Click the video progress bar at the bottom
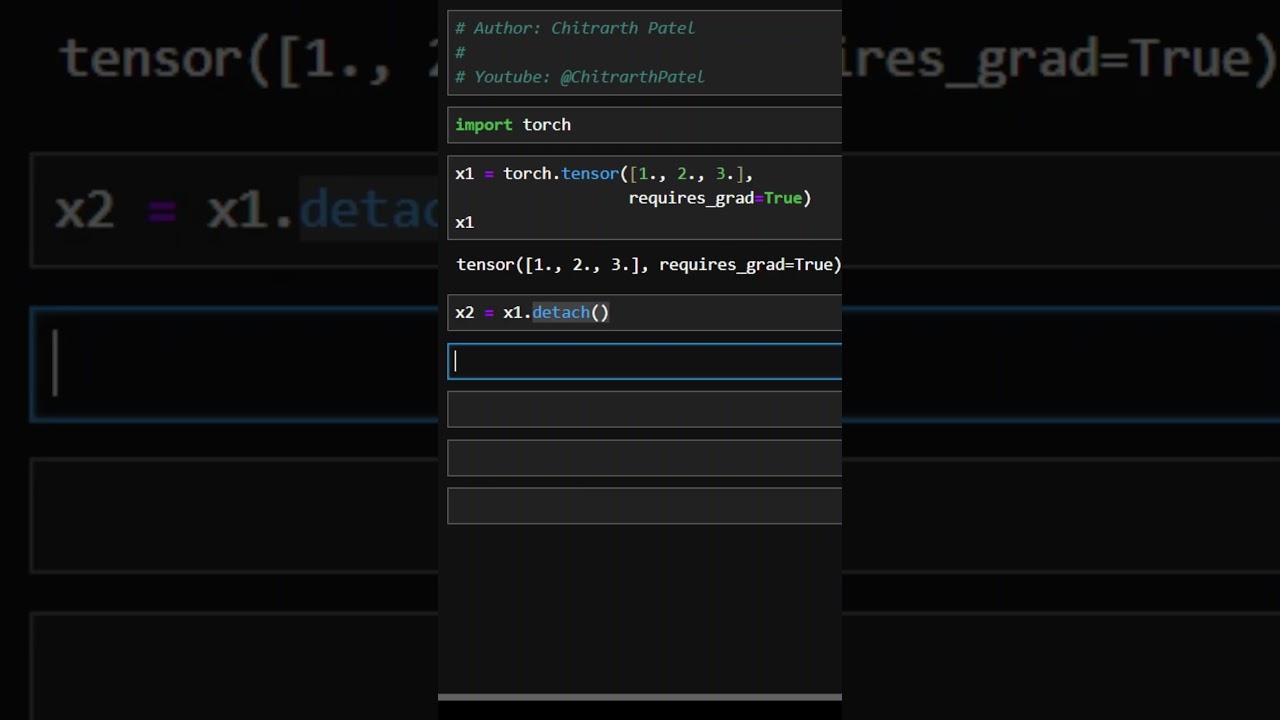 tap(640, 697)
